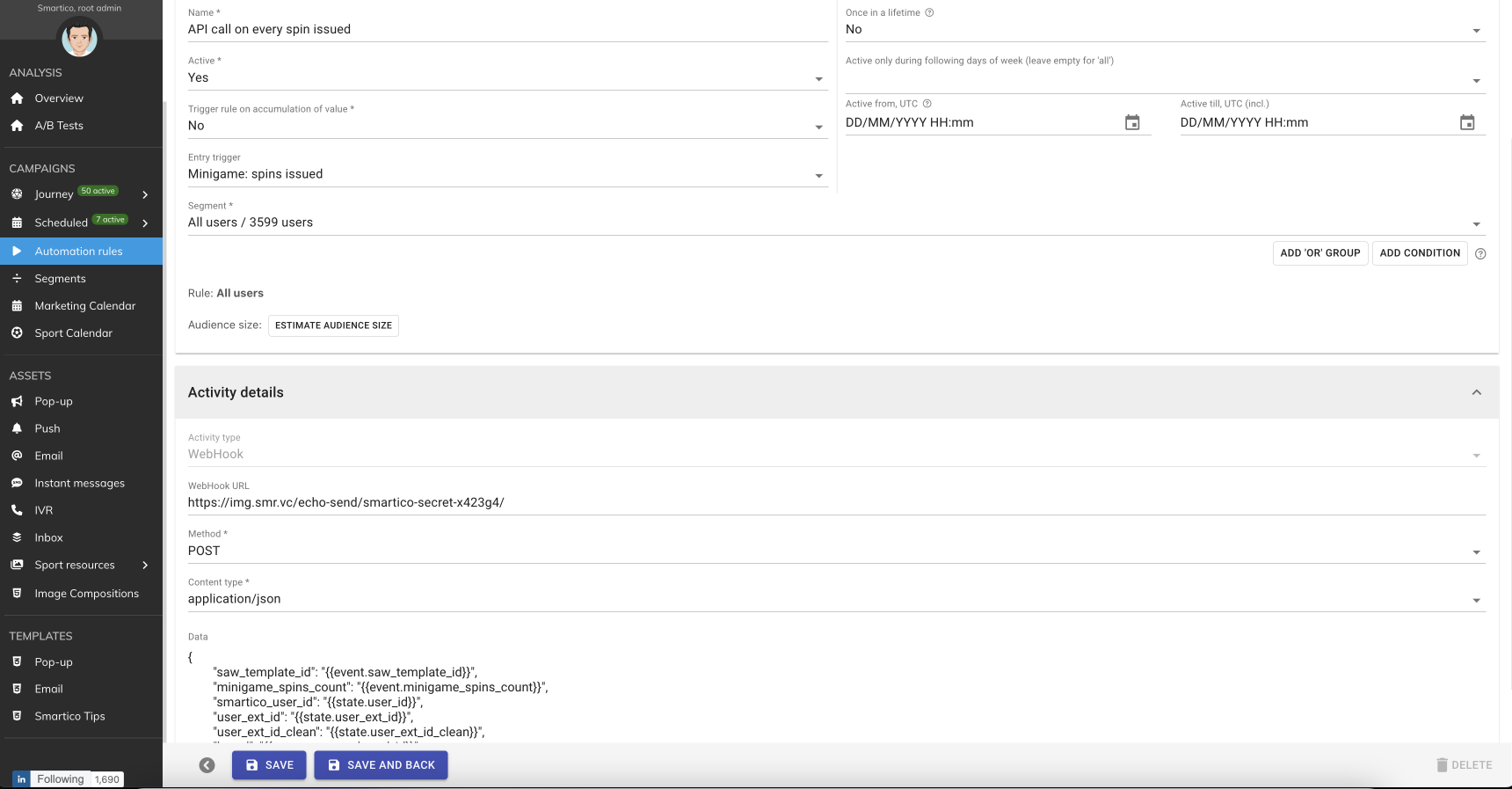This screenshot has height=789, width=1512.
Task: Open Segments in the sidebar
Action: click(x=60, y=279)
